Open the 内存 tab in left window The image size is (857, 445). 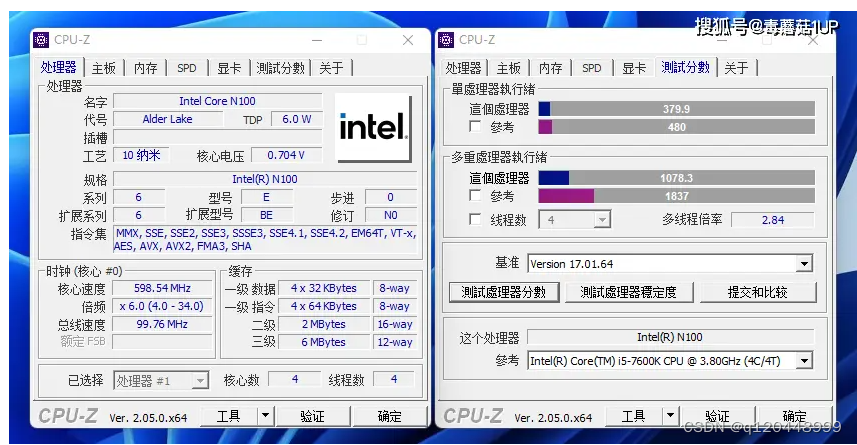[x=145, y=68]
